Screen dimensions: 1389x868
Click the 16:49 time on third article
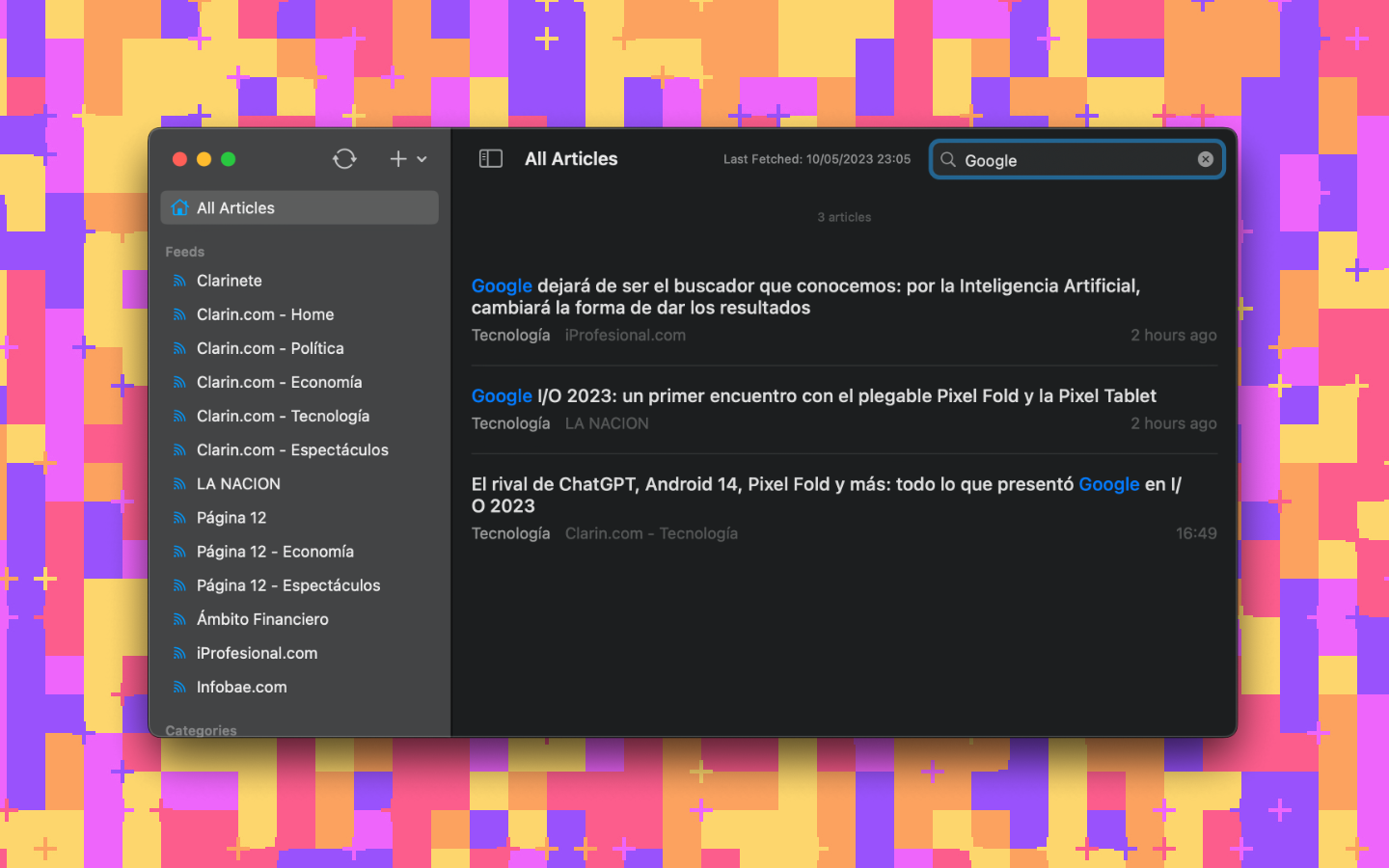click(x=1196, y=533)
